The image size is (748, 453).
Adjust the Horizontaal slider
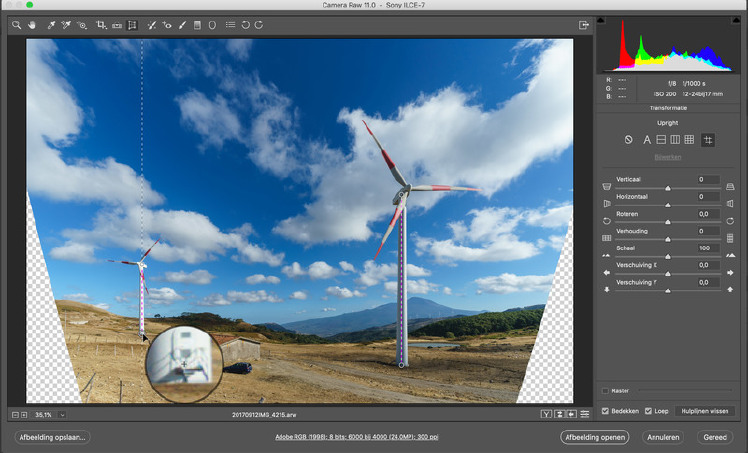668,206
